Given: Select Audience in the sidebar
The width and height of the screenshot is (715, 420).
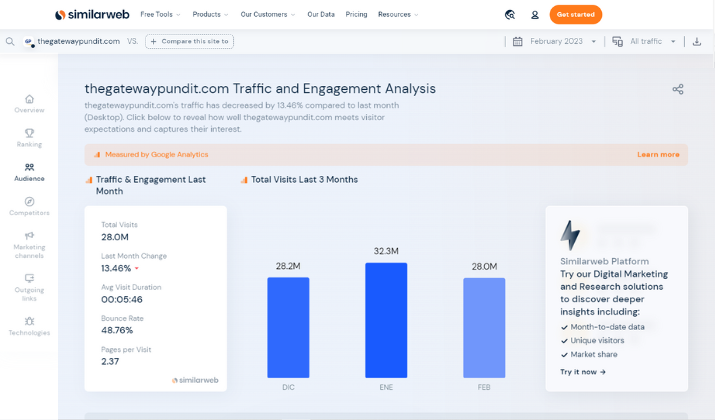Looking at the screenshot, I should point(29,172).
